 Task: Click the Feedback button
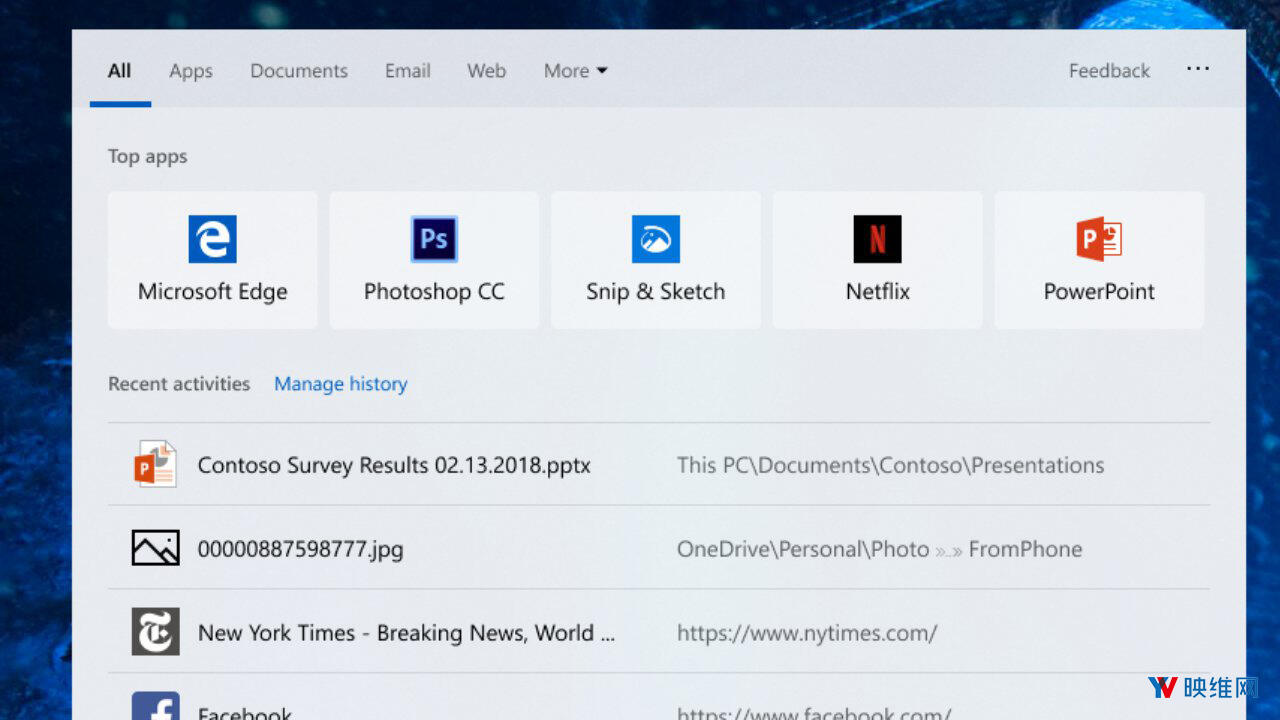(x=1109, y=71)
